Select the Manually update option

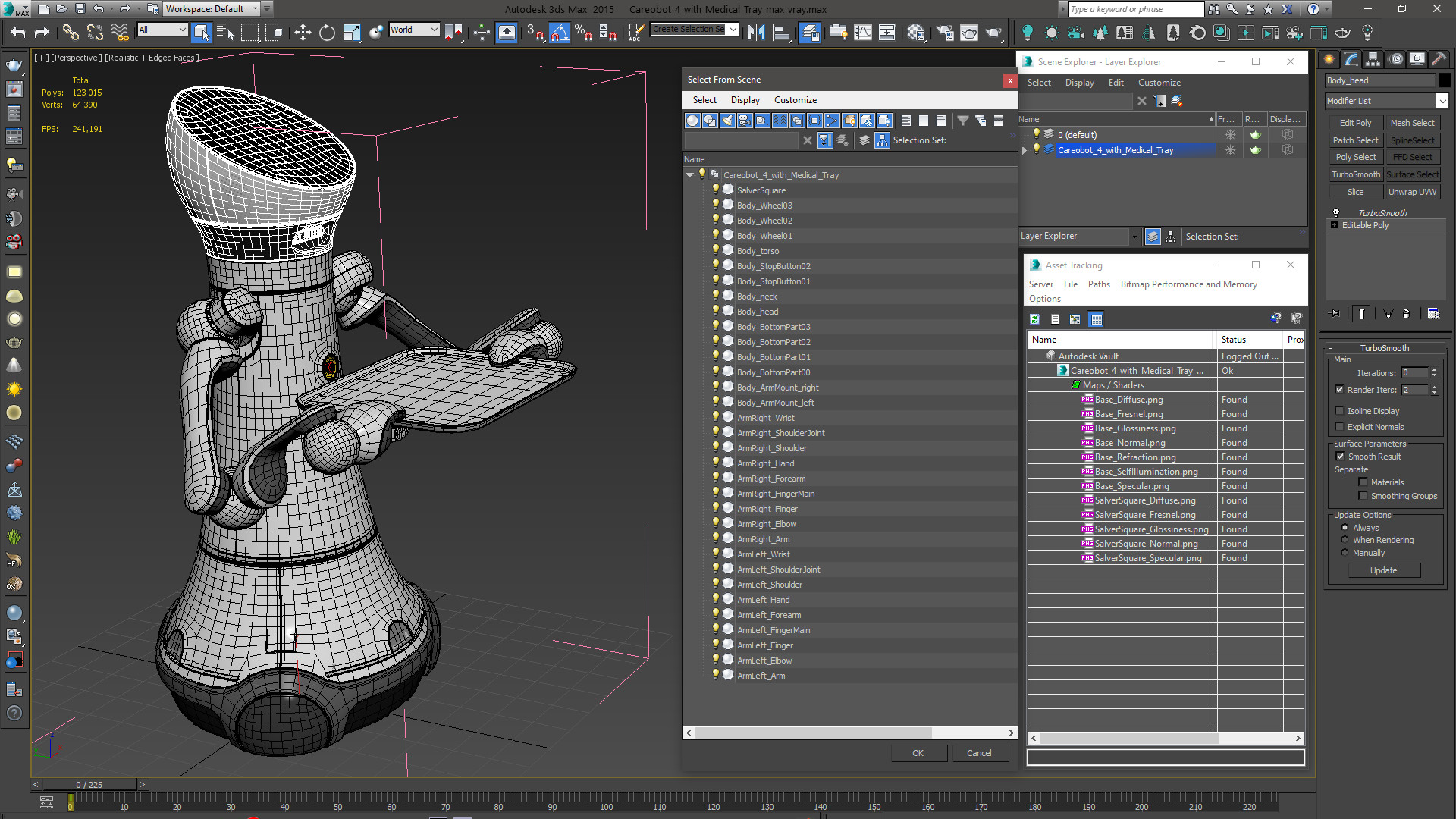point(1345,553)
